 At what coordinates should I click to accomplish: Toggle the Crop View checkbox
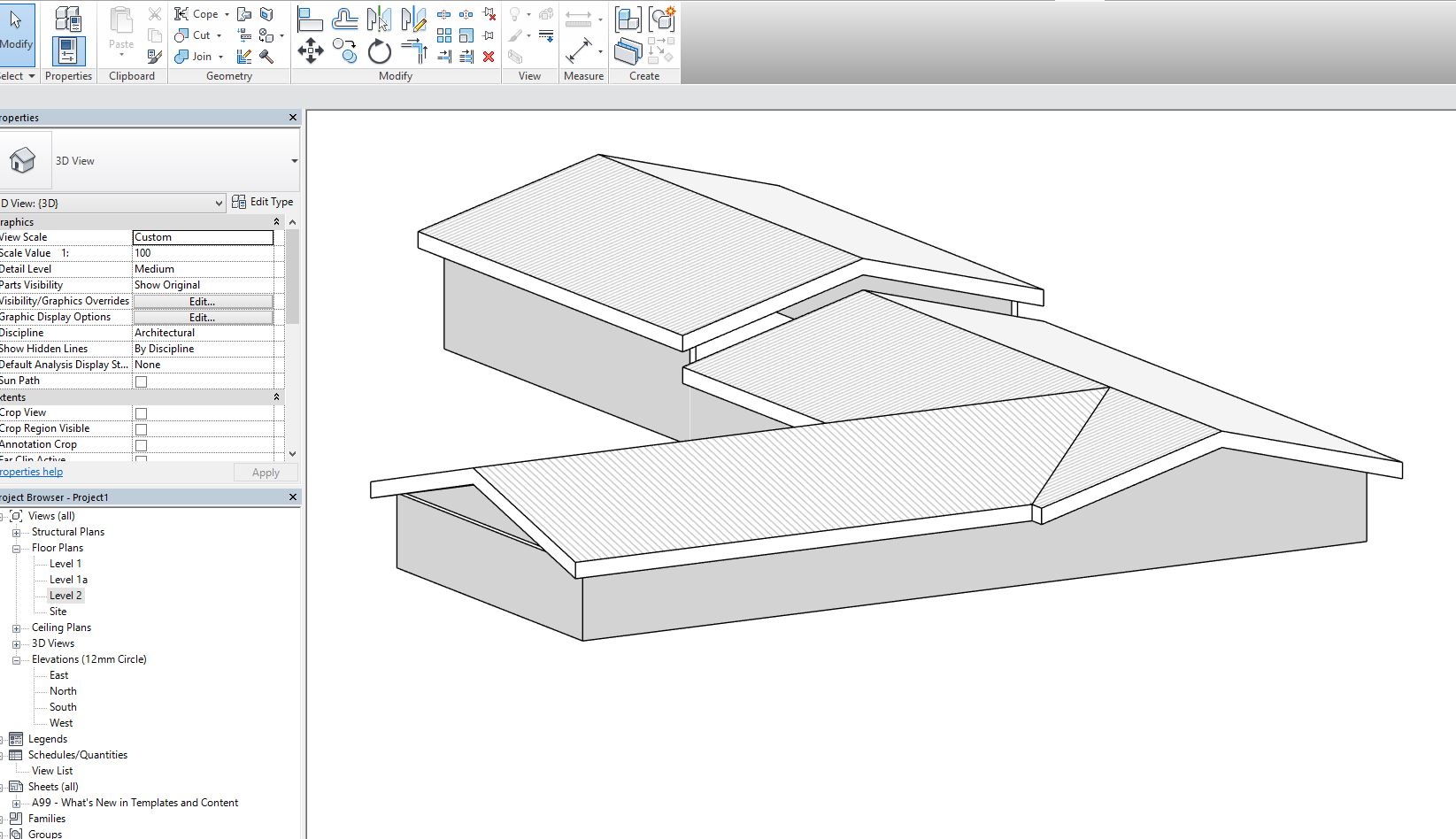tap(141, 413)
